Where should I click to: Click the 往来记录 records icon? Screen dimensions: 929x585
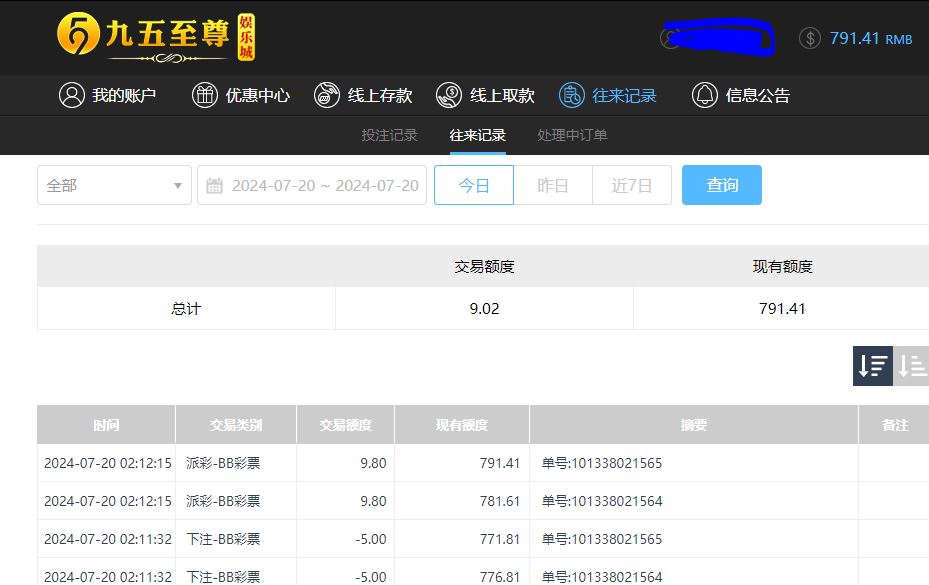click(x=572, y=95)
